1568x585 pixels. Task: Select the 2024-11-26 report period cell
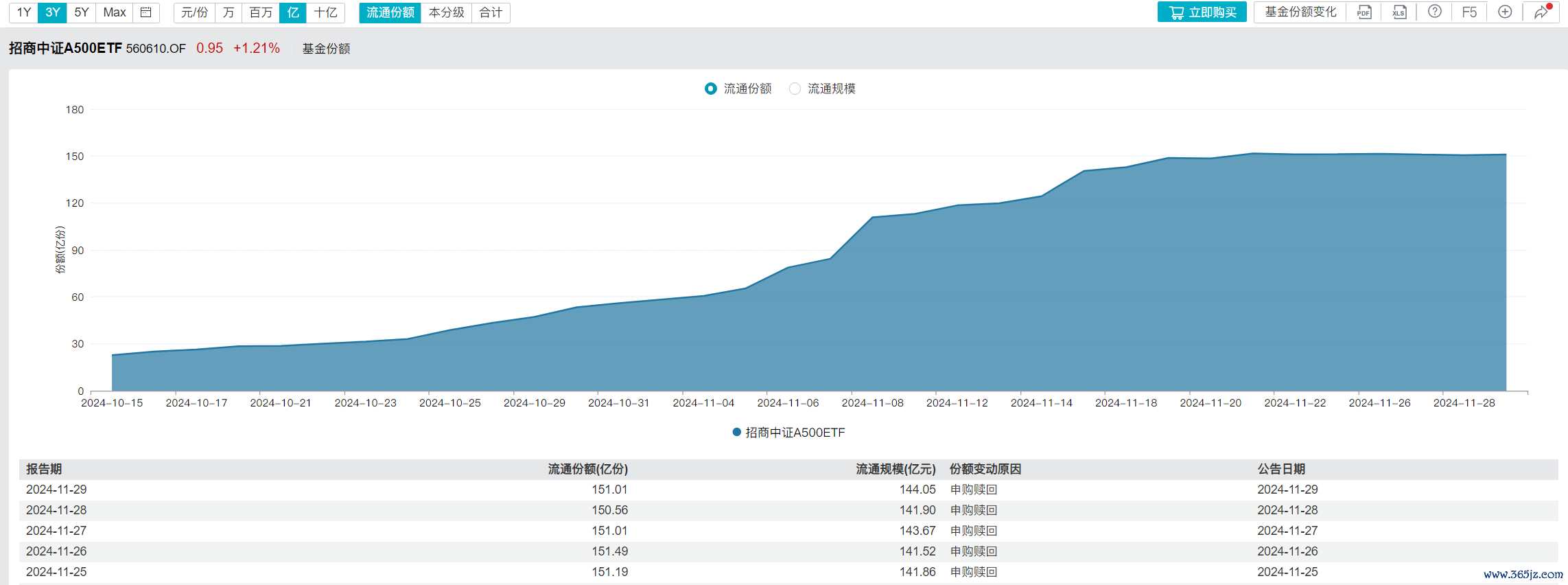[x=56, y=551]
